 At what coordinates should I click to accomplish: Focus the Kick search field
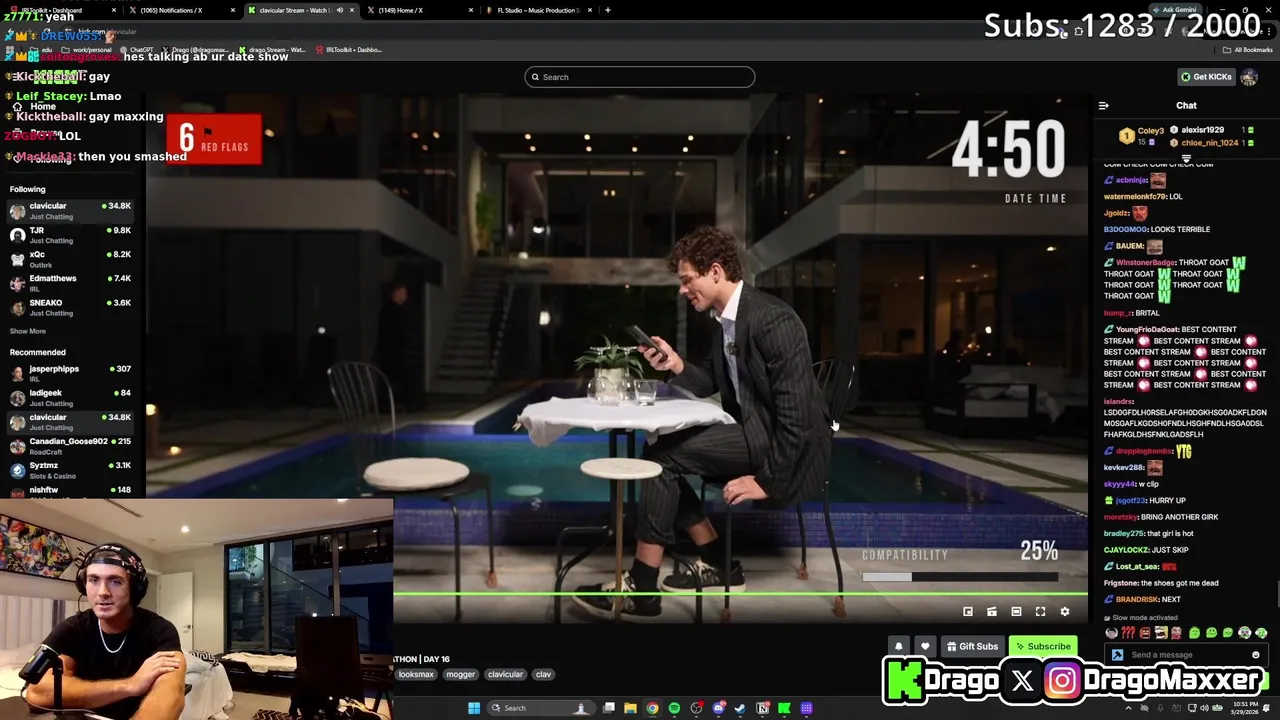[640, 77]
